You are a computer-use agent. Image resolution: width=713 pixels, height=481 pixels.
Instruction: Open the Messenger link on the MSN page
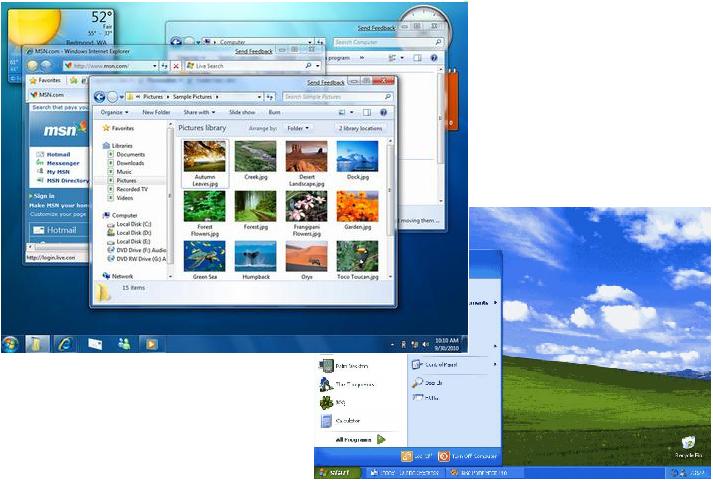point(63,163)
